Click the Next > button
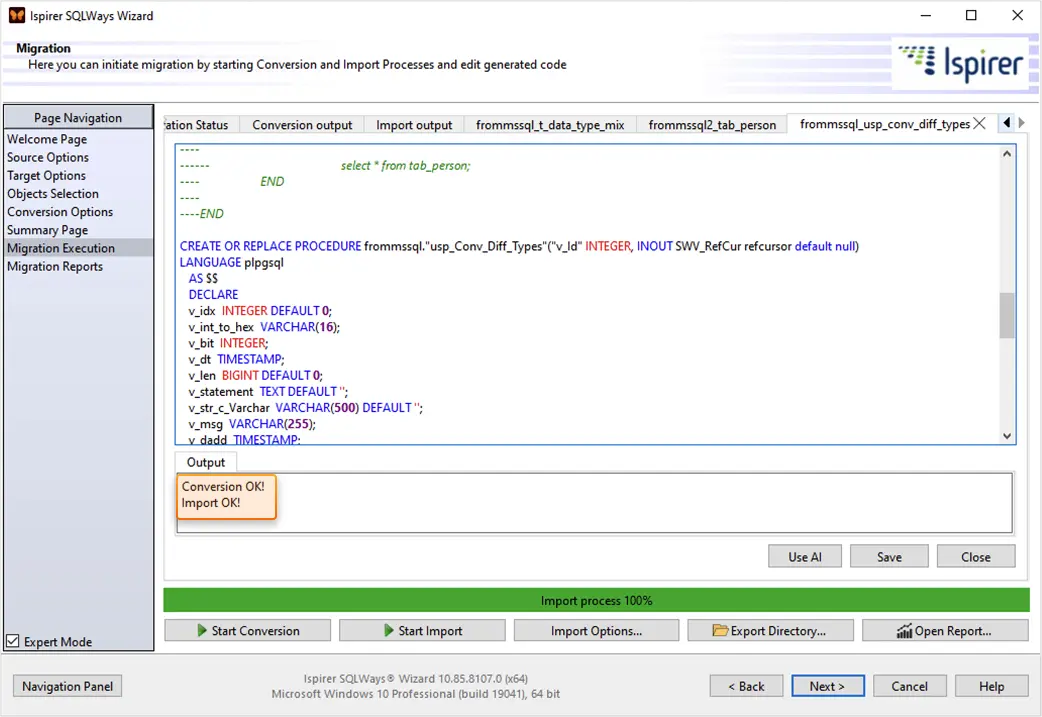 tap(827, 686)
